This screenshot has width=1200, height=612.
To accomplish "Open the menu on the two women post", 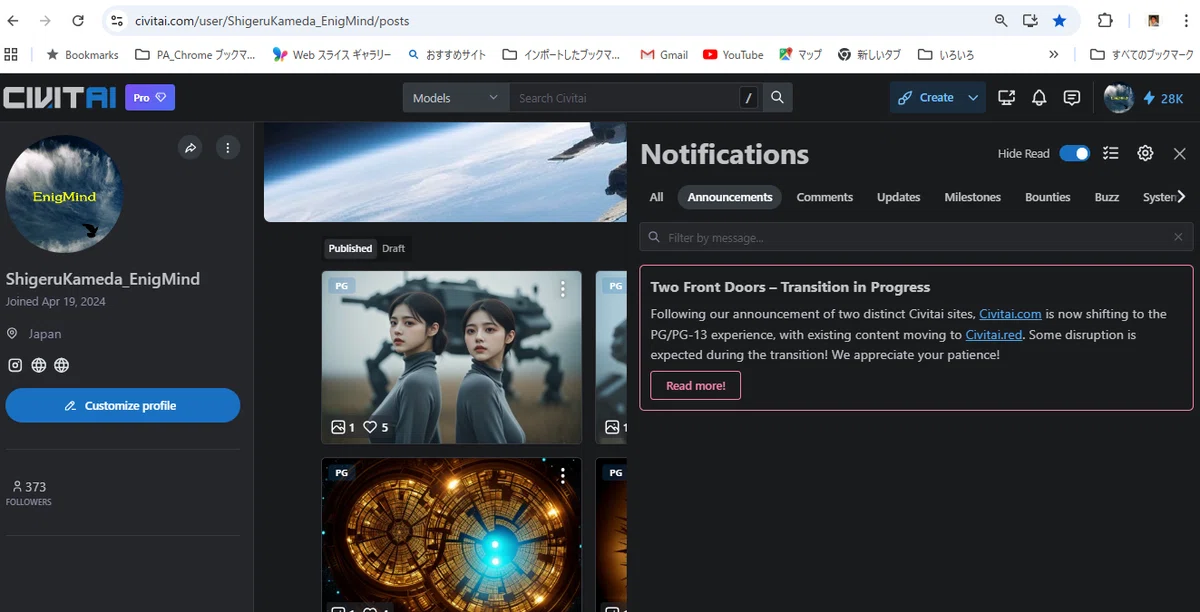I will (563, 289).
